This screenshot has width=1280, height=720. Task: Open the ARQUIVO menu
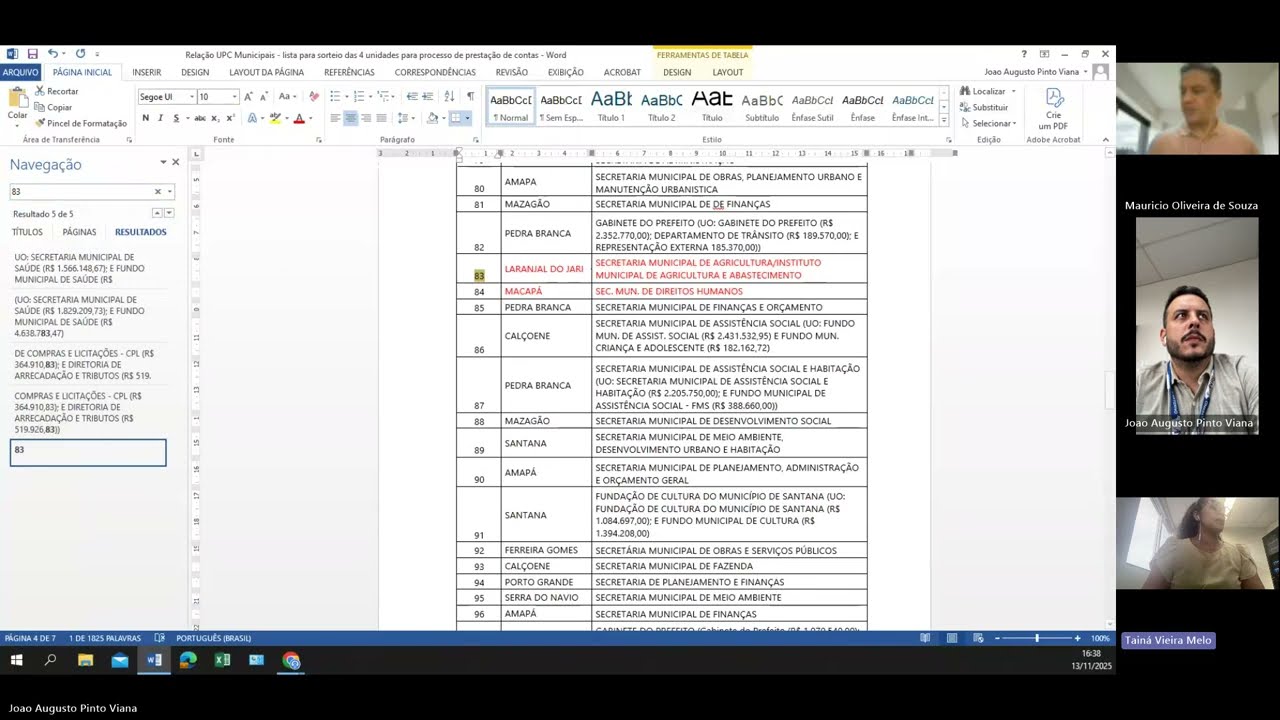20,72
